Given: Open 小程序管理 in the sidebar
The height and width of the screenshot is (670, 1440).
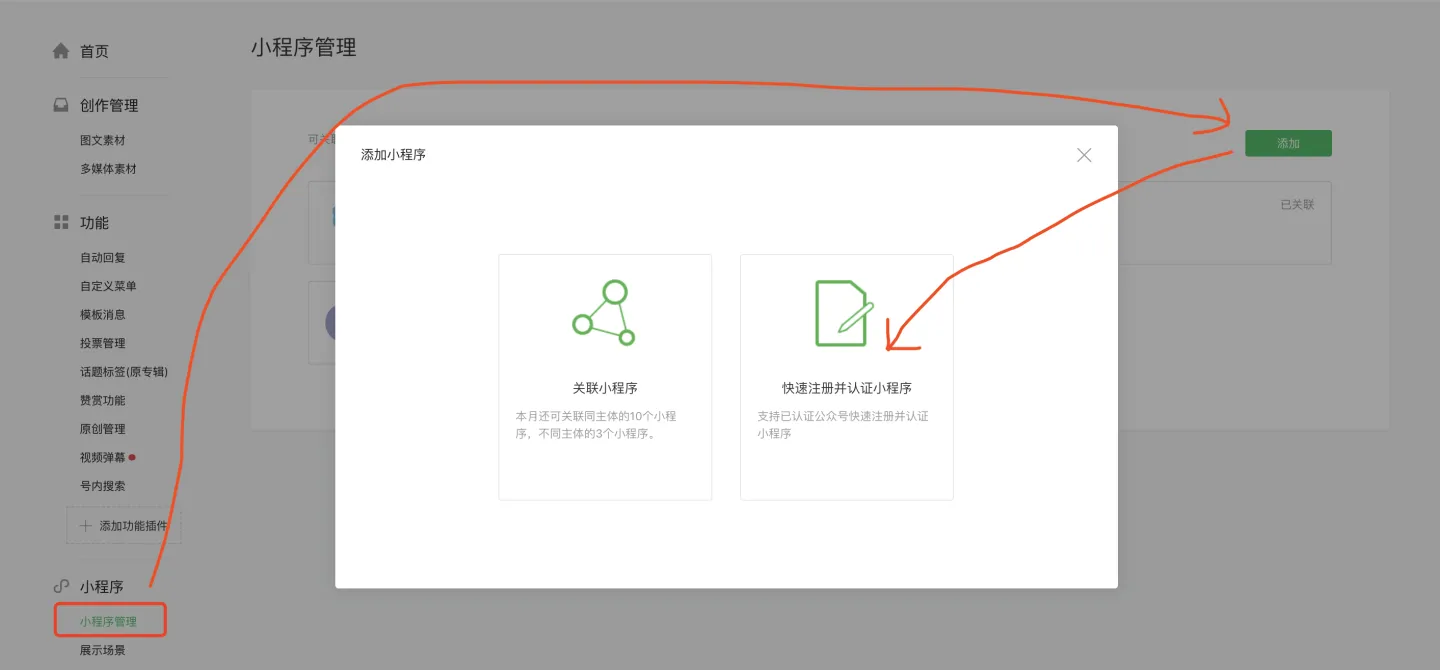Looking at the screenshot, I should click(x=110, y=620).
